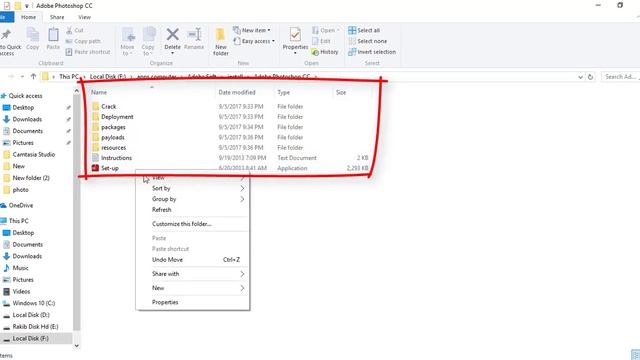This screenshot has width=640, height=360.
Task: Click the History icon in Open group
Action: pos(315,52)
